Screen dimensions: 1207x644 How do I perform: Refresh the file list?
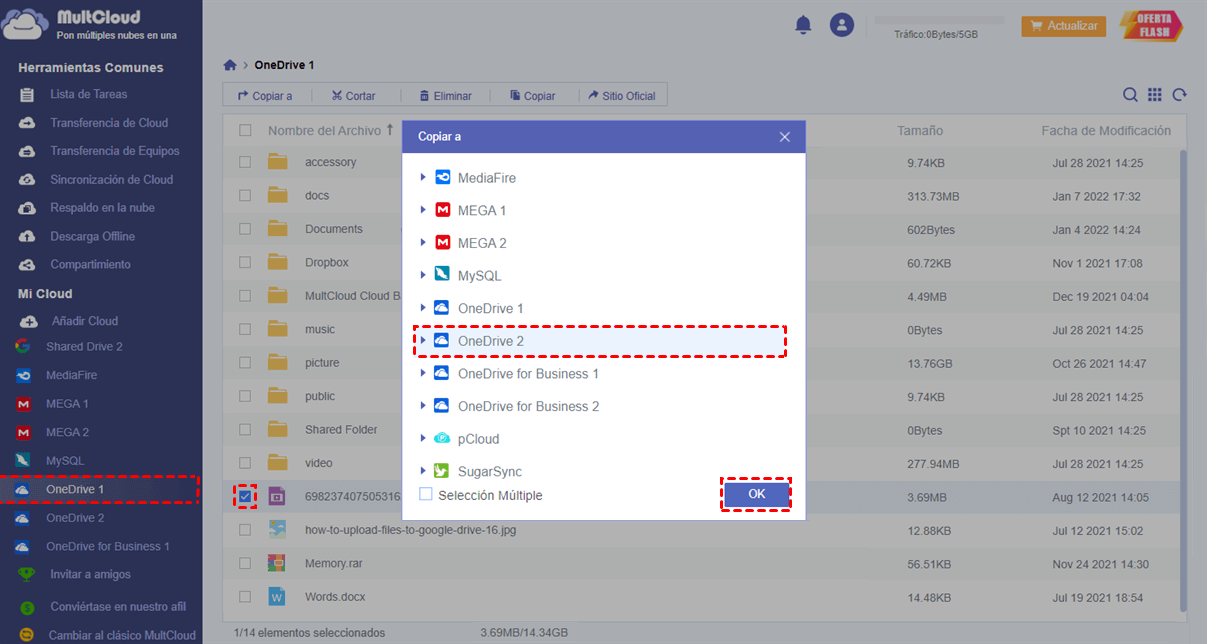1180,95
